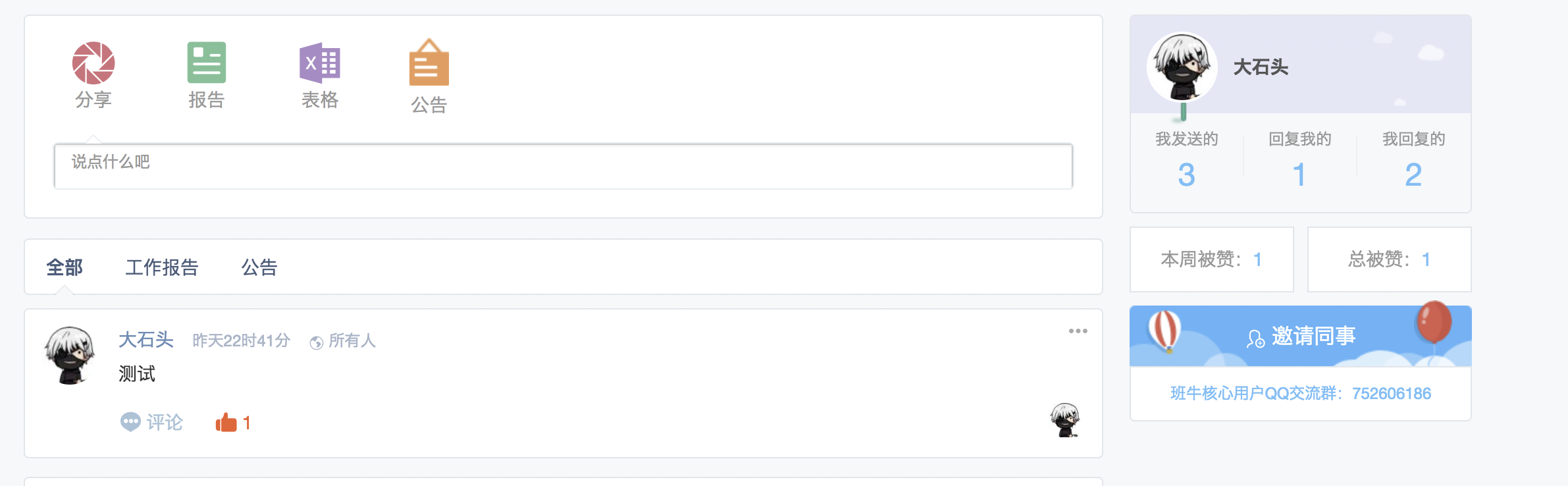1568x486 pixels.
Task: Select the 全部 tab
Action: 63,267
